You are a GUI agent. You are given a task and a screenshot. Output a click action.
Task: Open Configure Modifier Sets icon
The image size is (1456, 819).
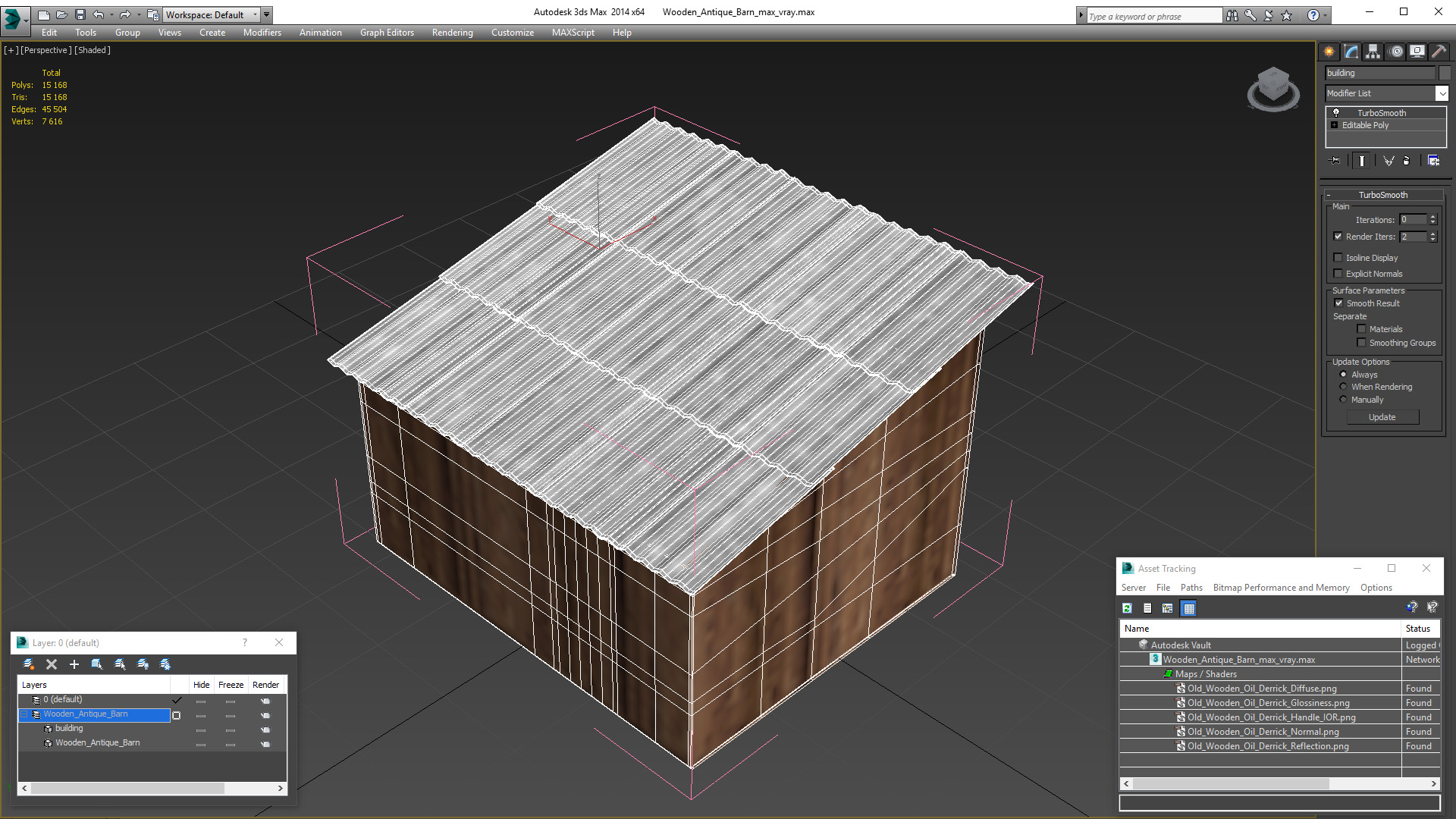pos(1433,161)
